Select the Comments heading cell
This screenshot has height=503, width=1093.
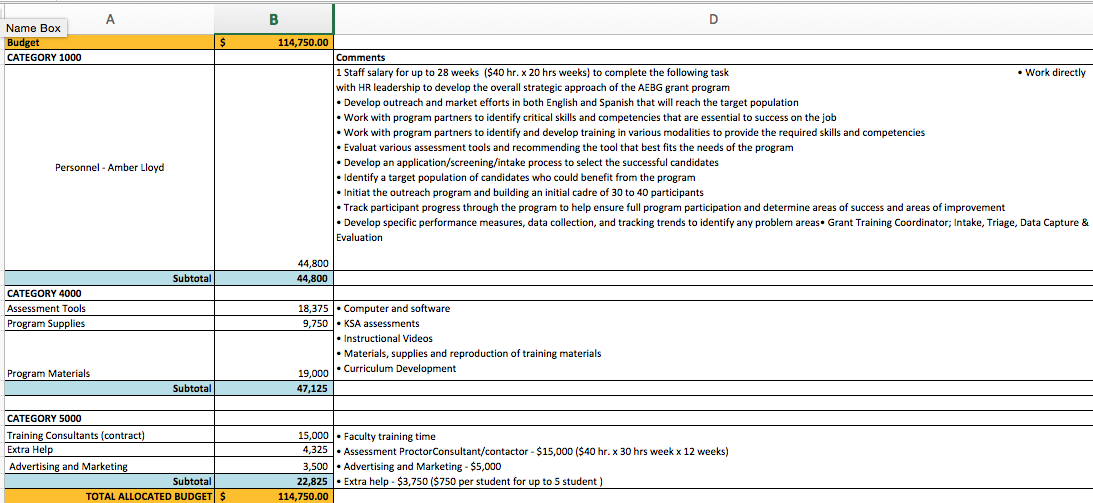coord(712,58)
